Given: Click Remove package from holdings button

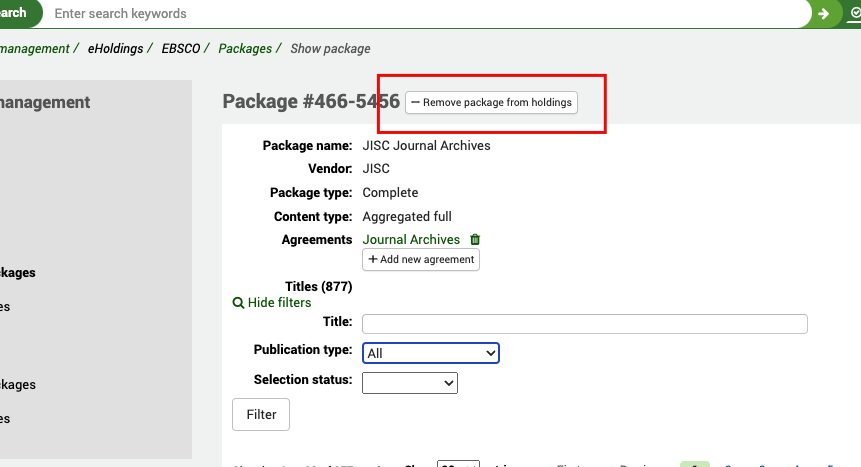Looking at the screenshot, I should (491, 103).
